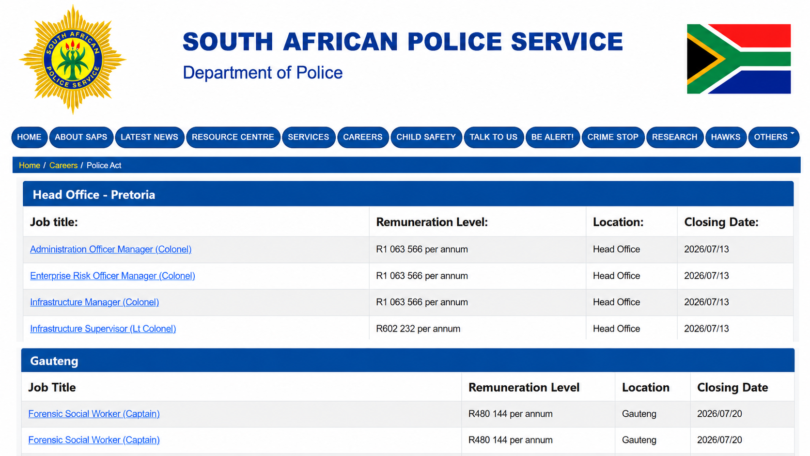The width and height of the screenshot is (810, 456).
Task: Click 'Head Office' location in Enterprise Risk row
Action: coord(616,276)
